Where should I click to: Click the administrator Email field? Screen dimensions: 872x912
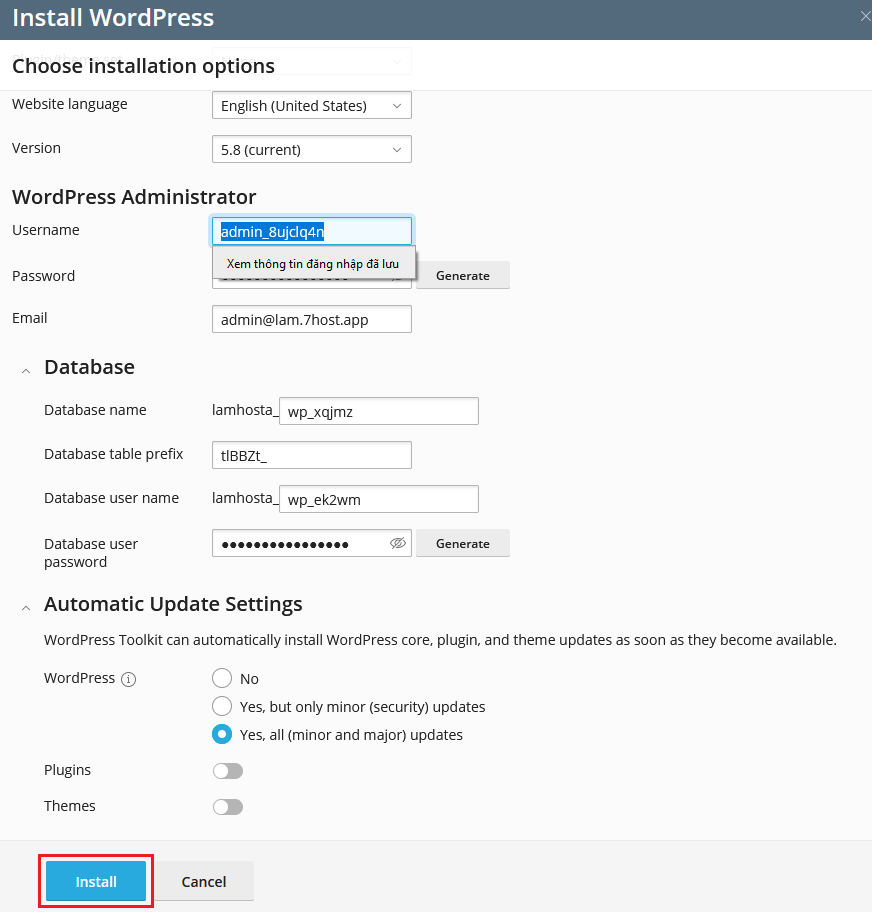312,319
